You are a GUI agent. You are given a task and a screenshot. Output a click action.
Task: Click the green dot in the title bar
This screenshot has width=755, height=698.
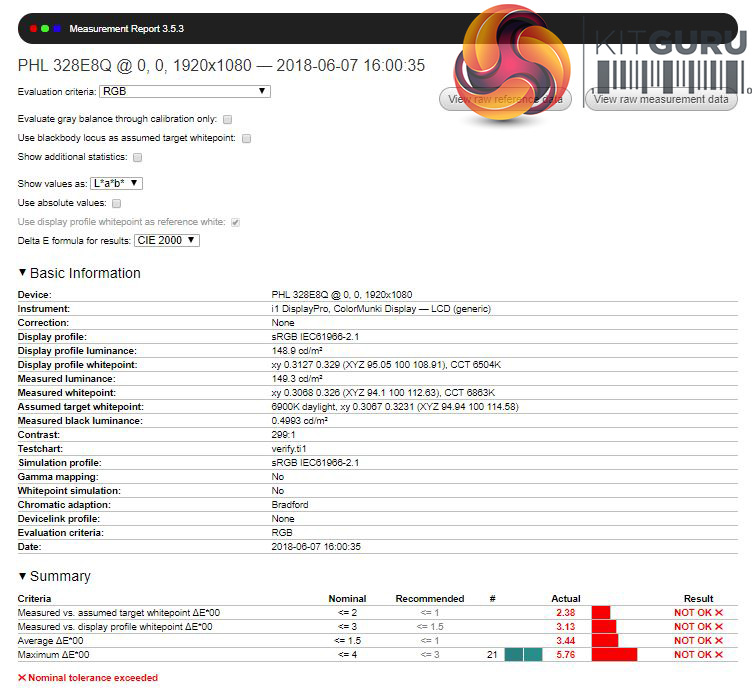[x=45, y=29]
